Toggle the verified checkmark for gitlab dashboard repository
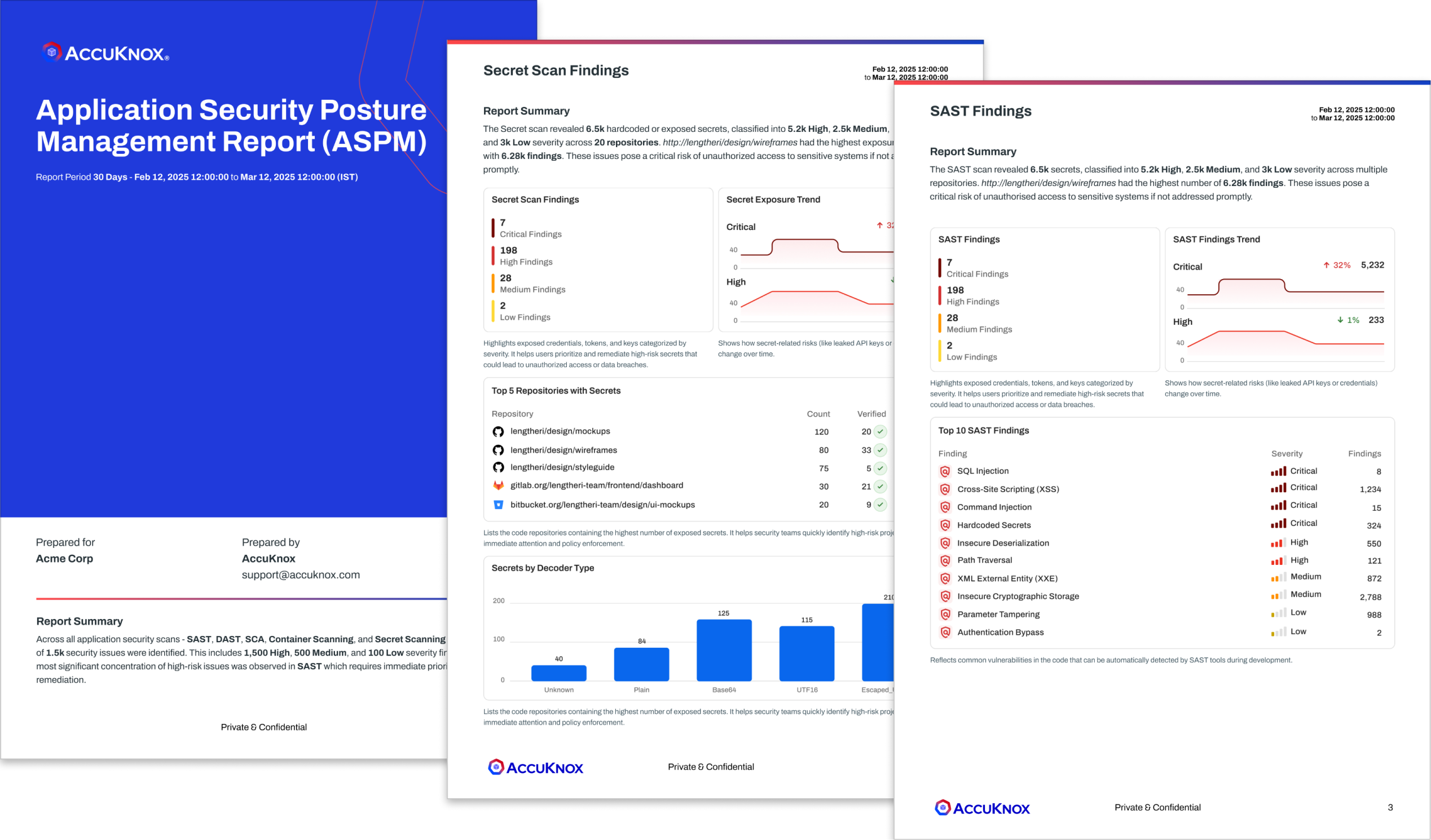Image resolution: width=1431 pixels, height=840 pixels. [x=879, y=487]
